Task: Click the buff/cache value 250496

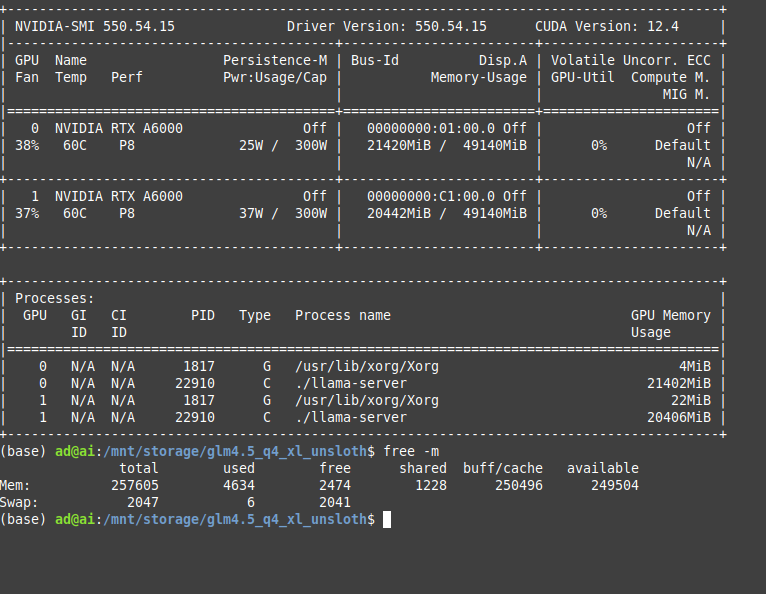Action: [519, 486]
